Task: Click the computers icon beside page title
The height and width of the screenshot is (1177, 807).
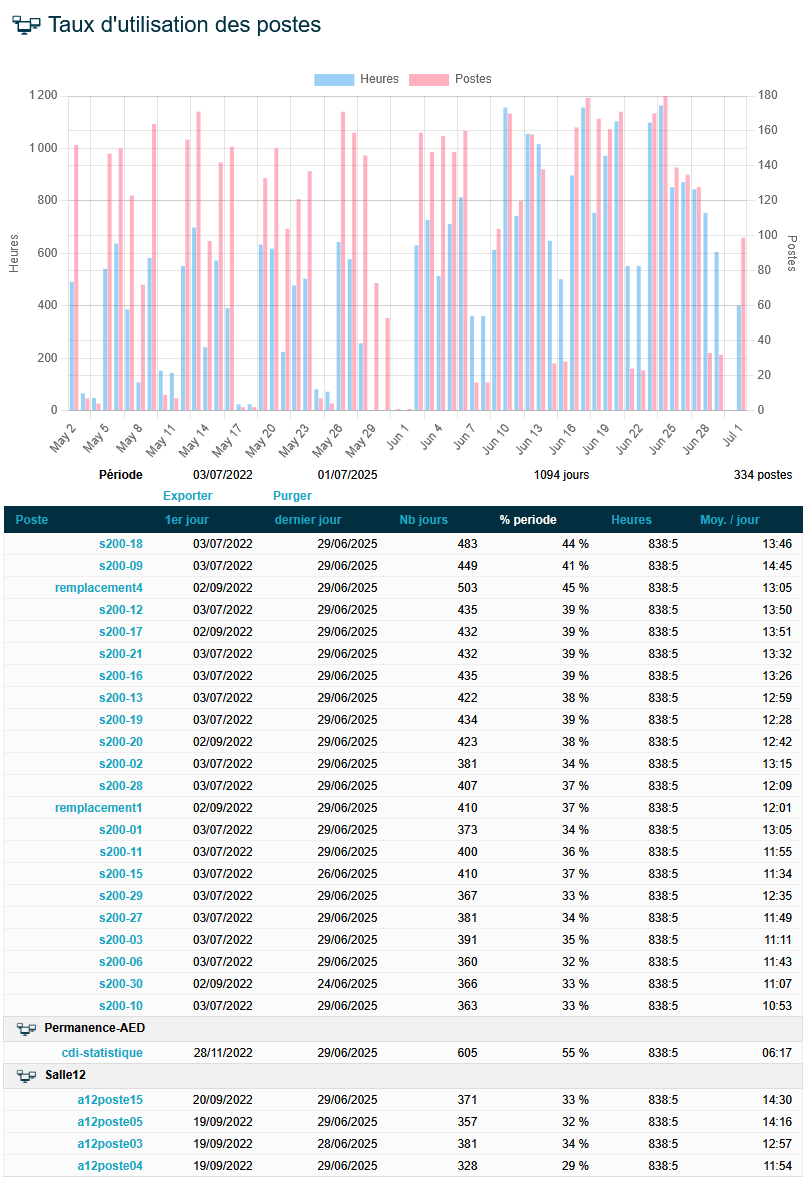Action: (x=26, y=26)
